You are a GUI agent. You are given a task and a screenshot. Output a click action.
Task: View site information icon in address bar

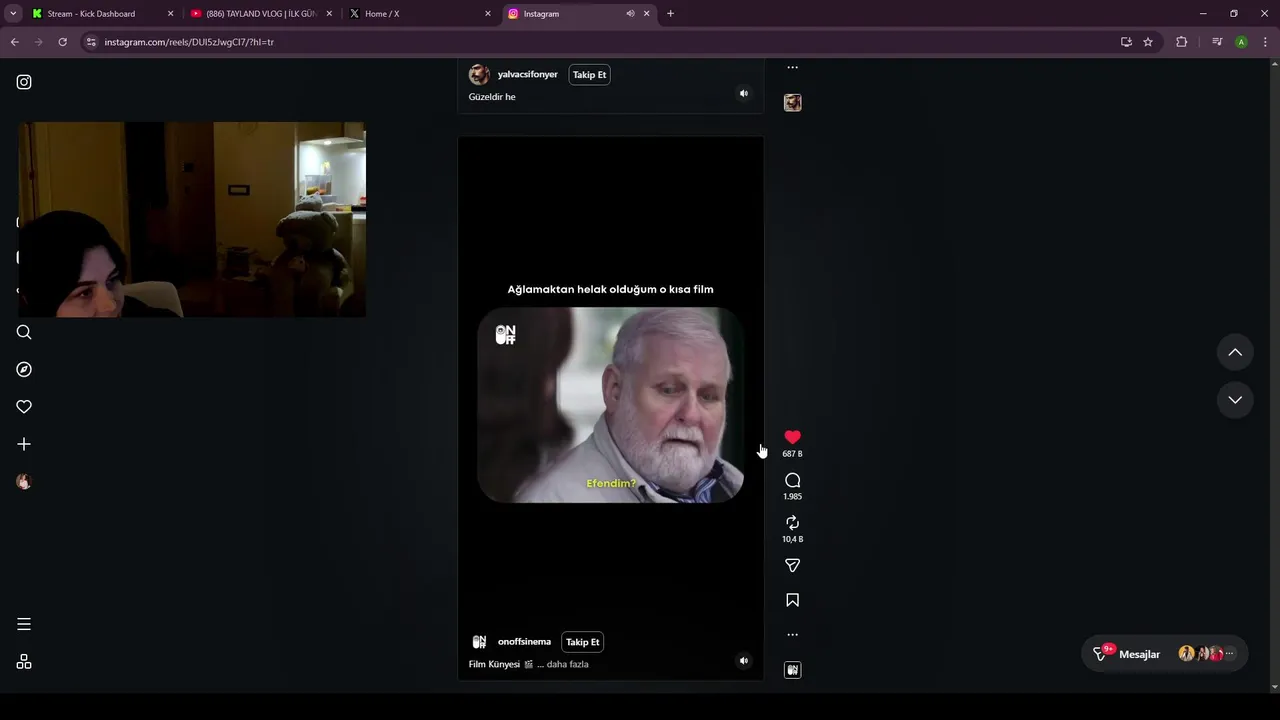pos(91,42)
